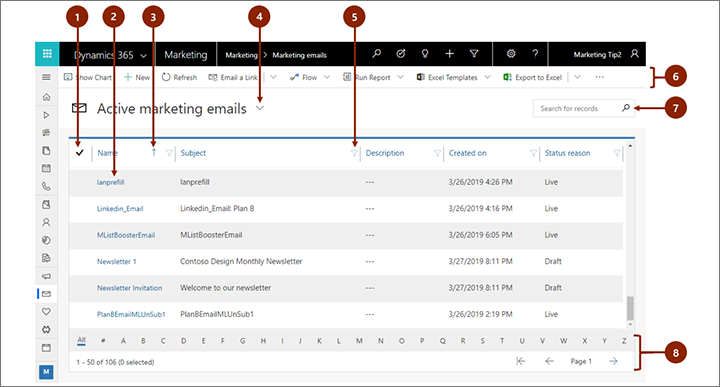Click the lightbulb assistant icon
The height and width of the screenshot is (387, 720).
coord(425,54)
